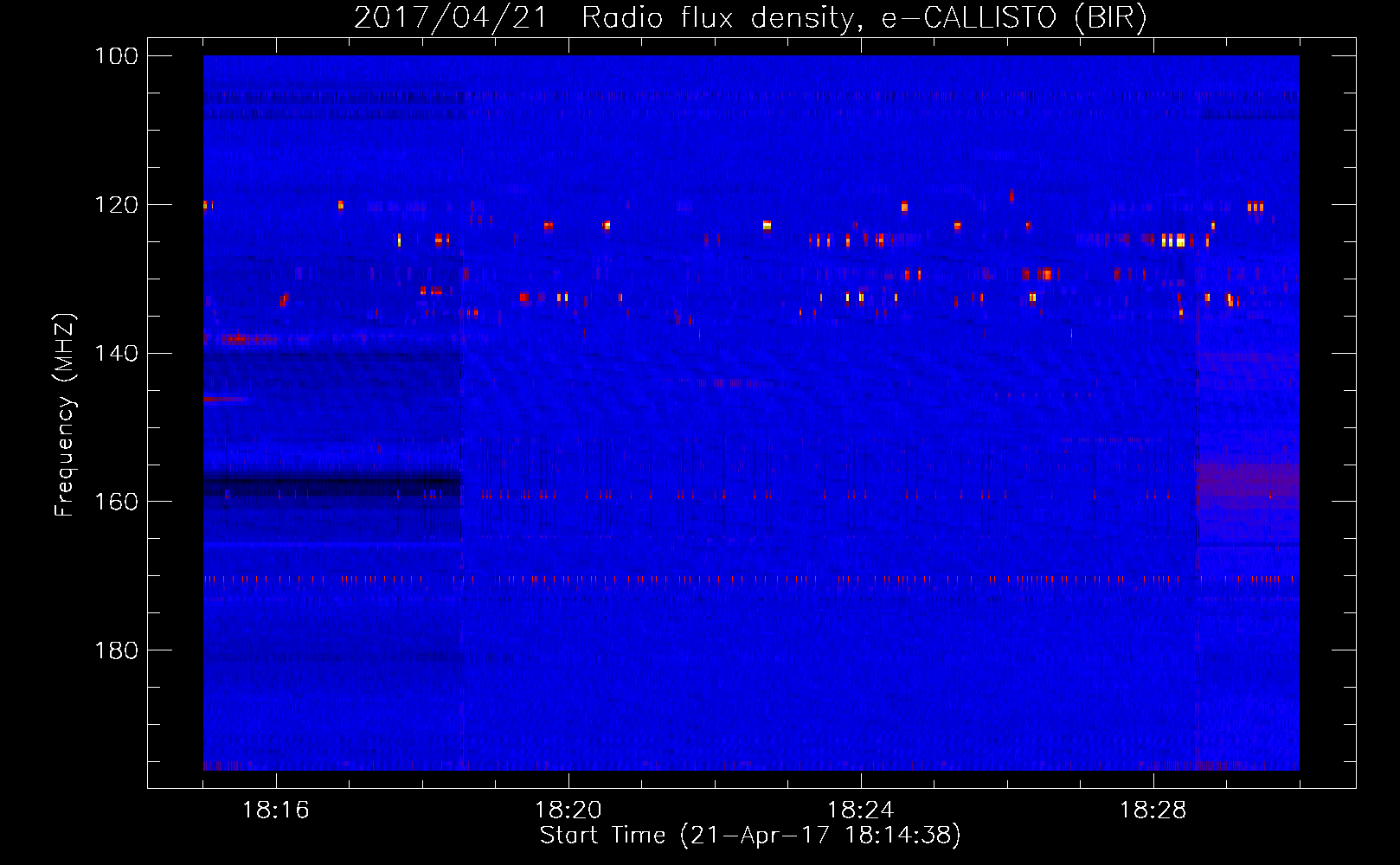
Task: Click the 18:16 time tick label
Action: [x=276, y=811]
